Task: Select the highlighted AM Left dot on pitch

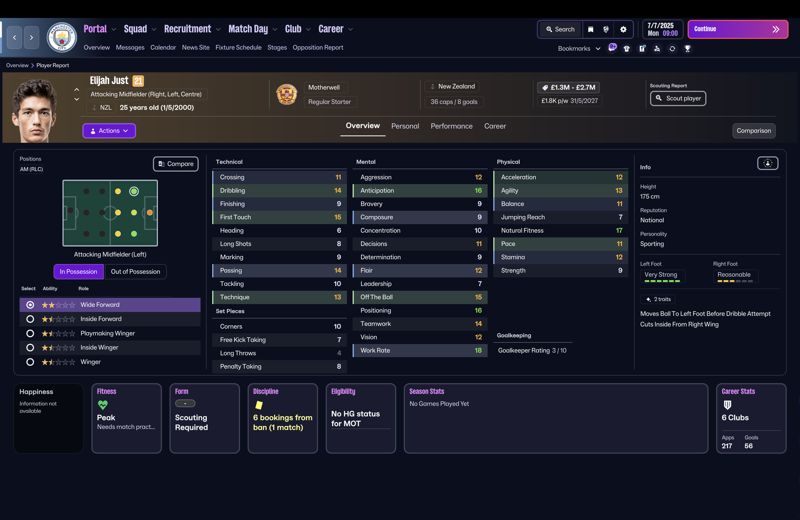Action: pos(134,191)
